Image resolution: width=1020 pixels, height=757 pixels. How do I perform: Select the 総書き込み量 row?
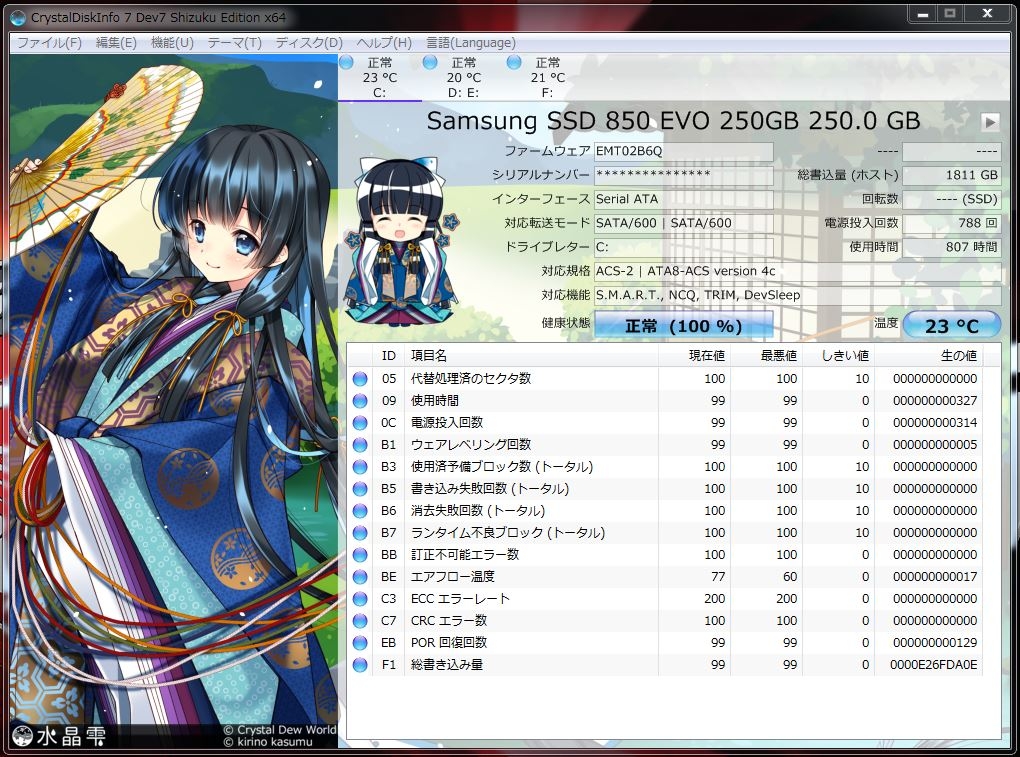665,665
